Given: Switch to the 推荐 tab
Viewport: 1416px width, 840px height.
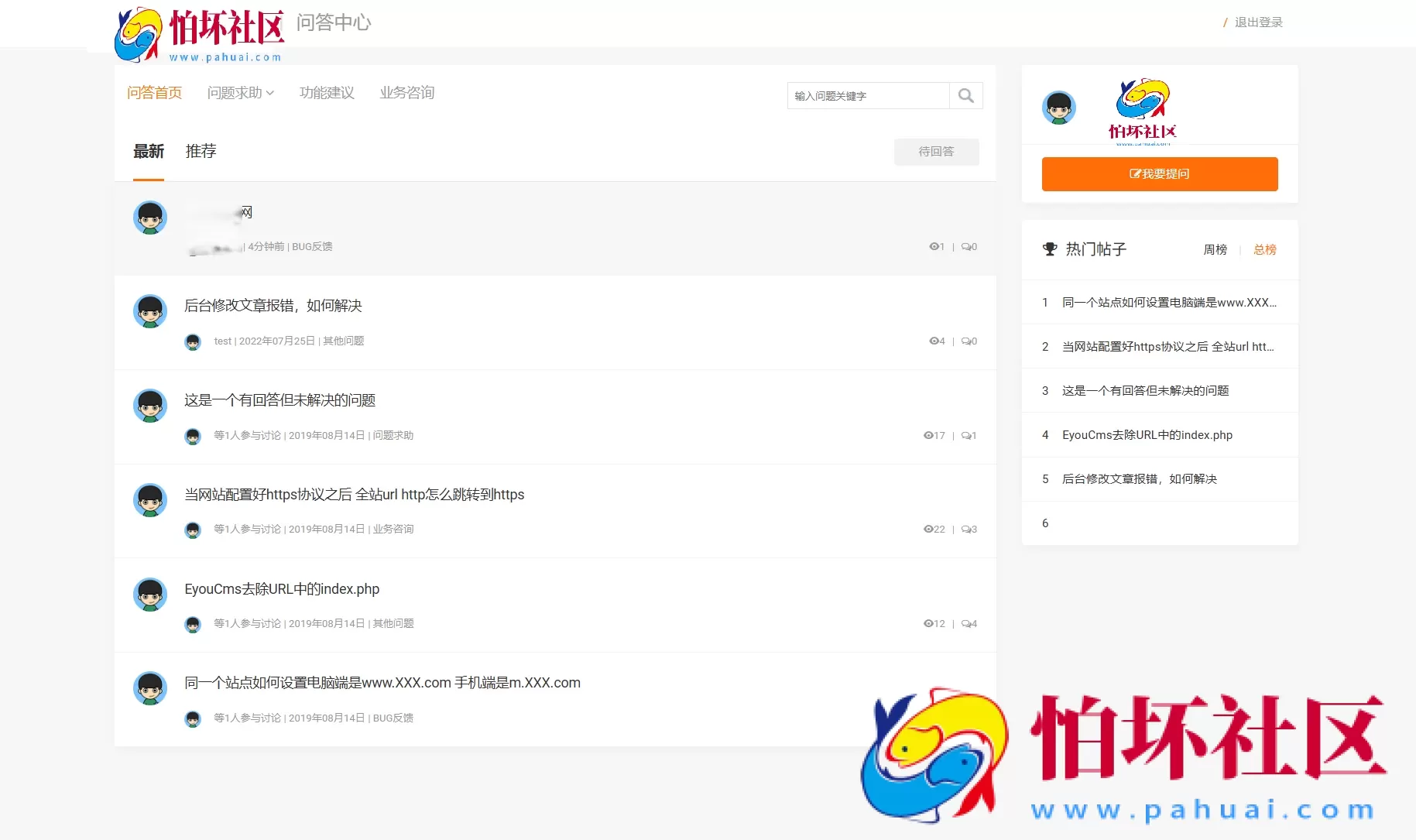Looking at the screenshot, I should (201, 151).
